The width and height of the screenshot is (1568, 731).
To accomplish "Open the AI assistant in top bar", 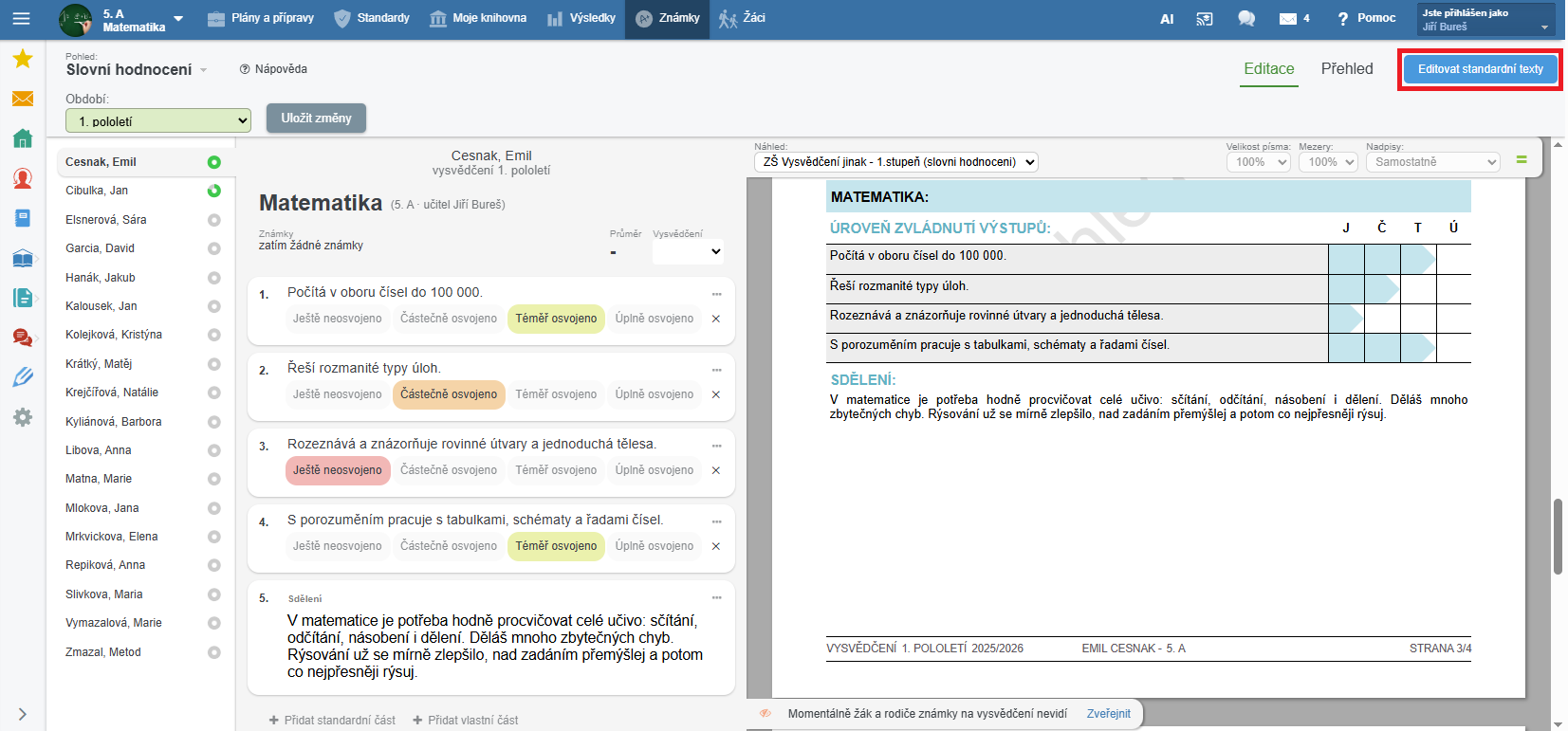I will (1167, 19).
